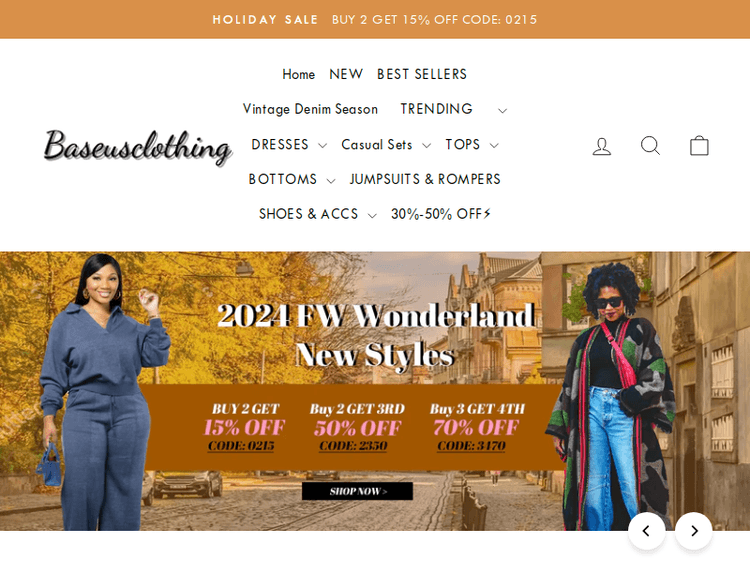Screen dimensions: 750x563
Task: Expand the TOPS dropdown chevron
Action: click(494, 145)
